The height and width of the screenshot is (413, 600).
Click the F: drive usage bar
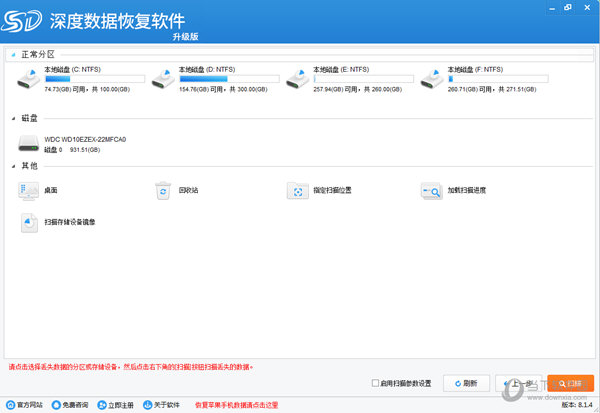498,79
